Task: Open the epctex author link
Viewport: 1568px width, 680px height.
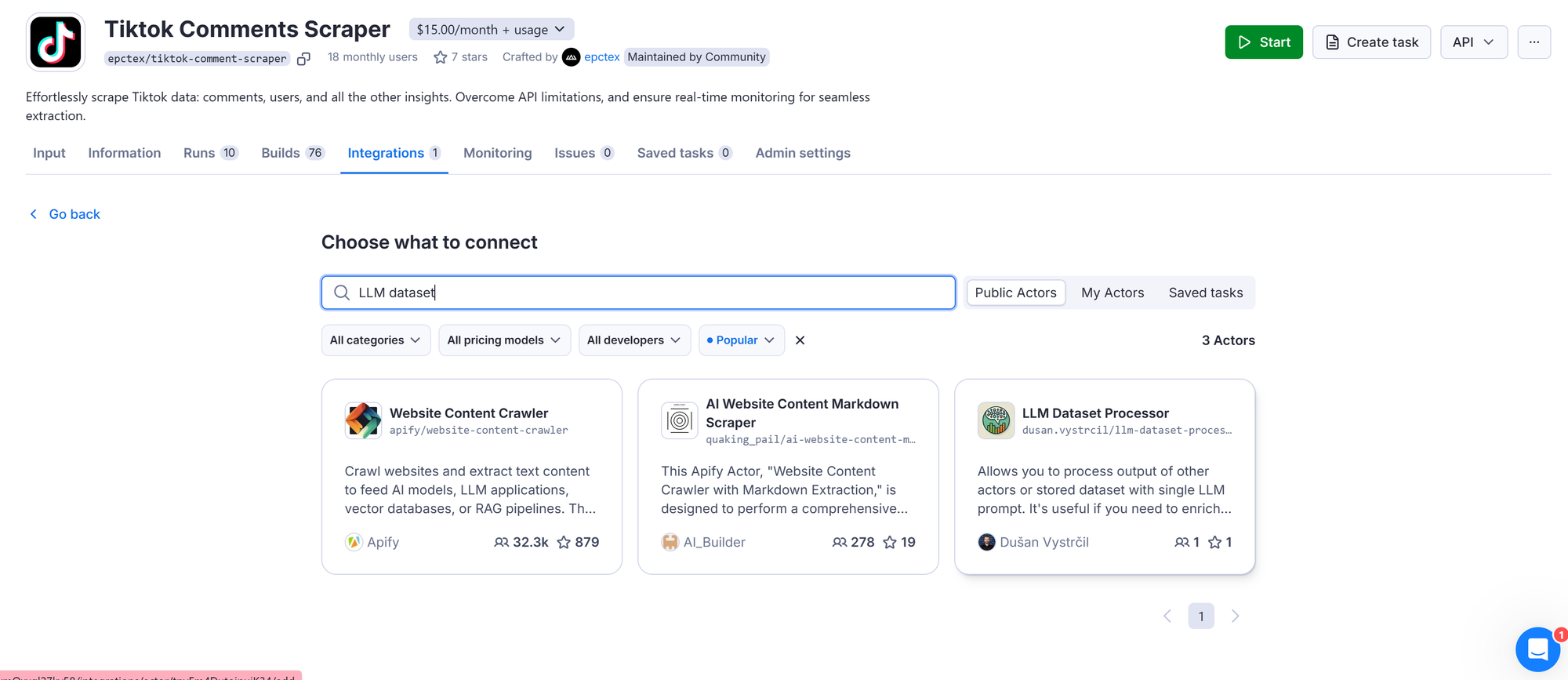Action: pos(602,57)
